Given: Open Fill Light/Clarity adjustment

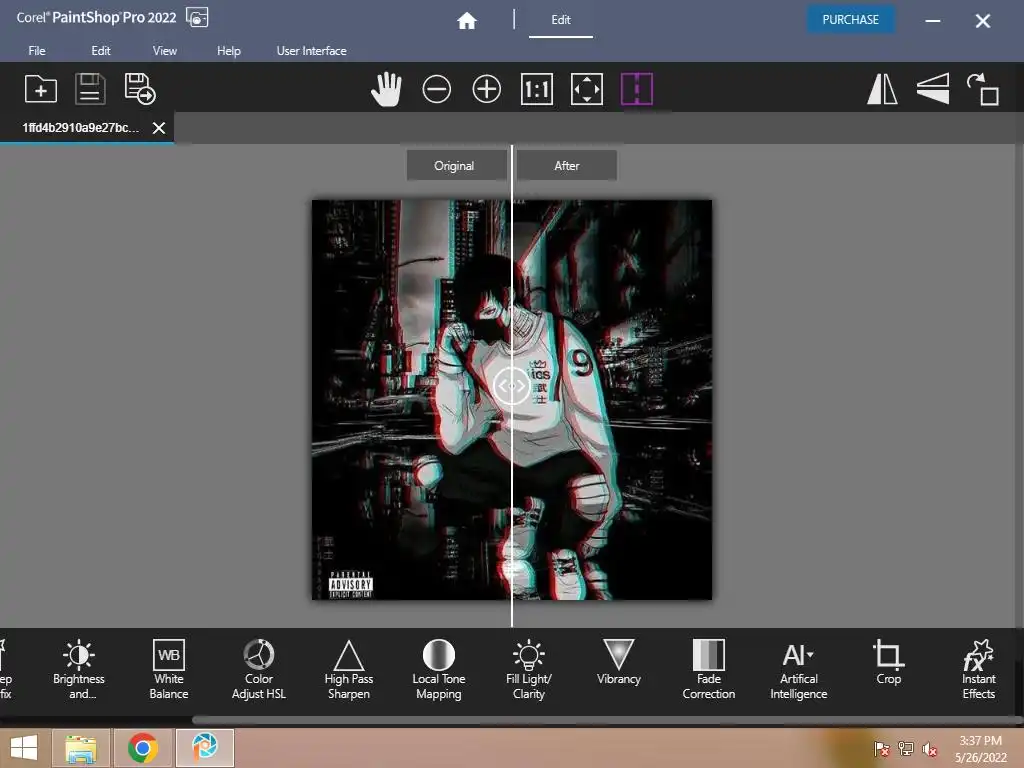Looking at the screenshot, I should (x=529, y=669).
